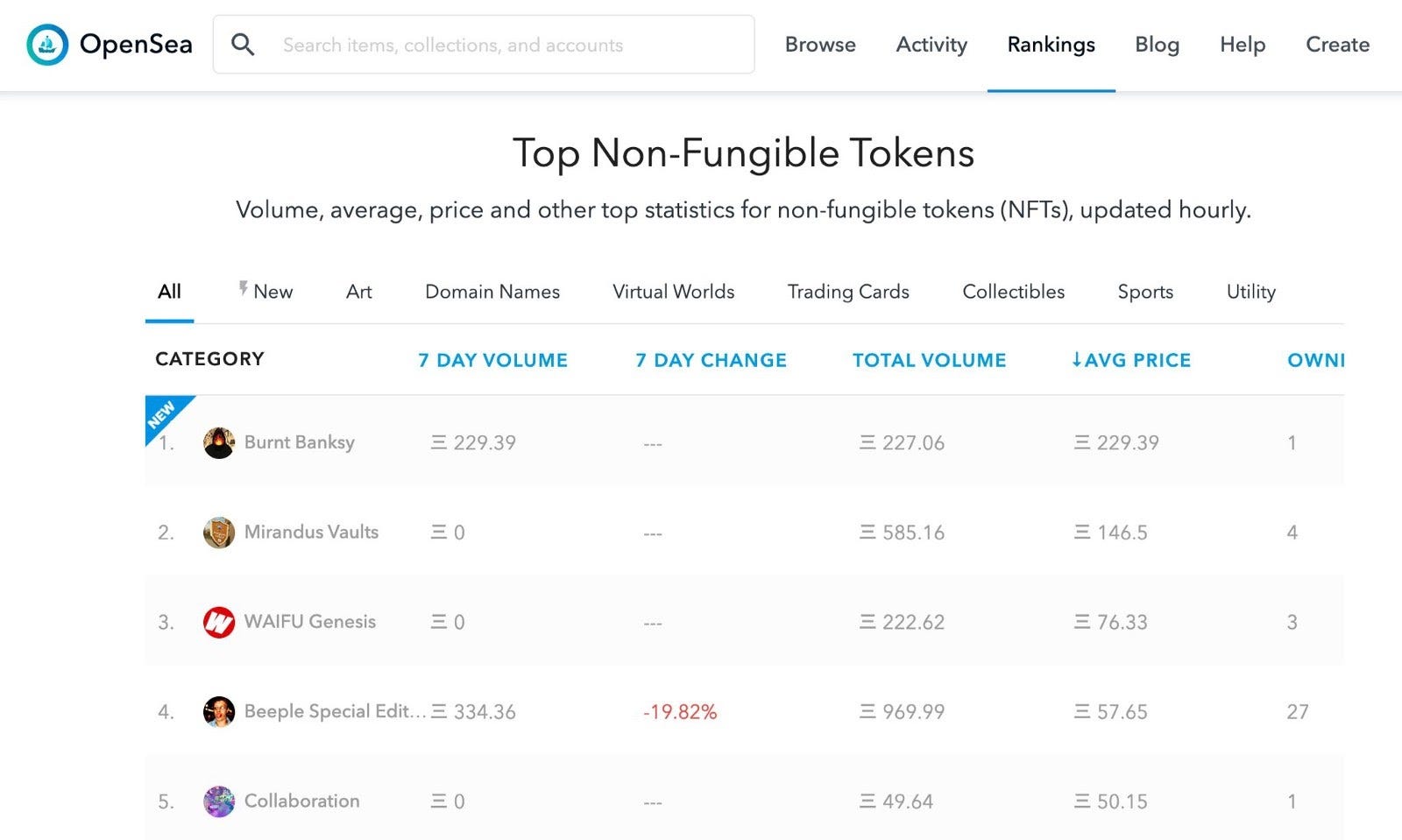The width and height of the screenshot is (1402, 840).
Task: Sort rankings by 7 Day Change
Action: coord(711,360)
